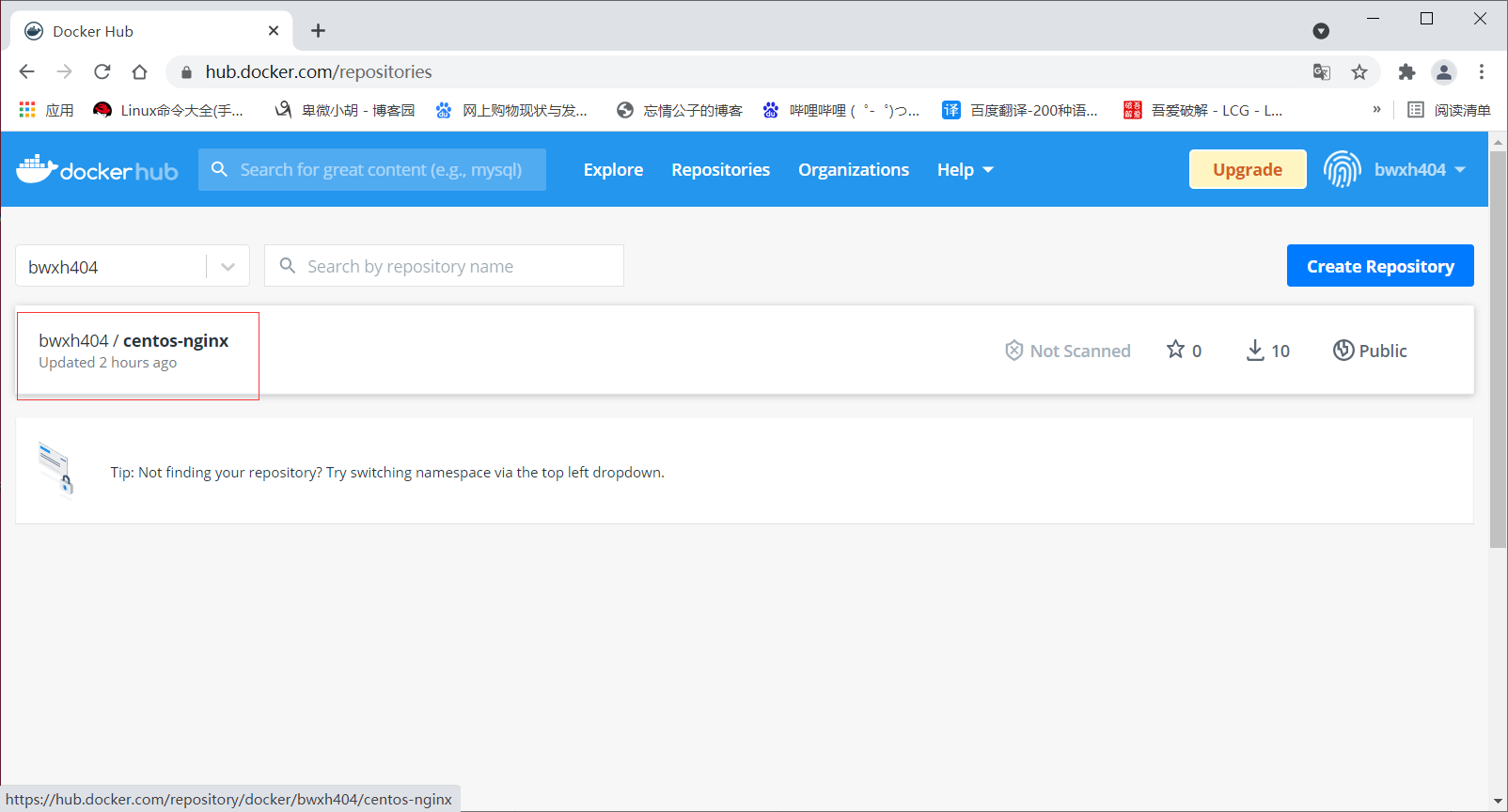Open the 忘情公子的博客 bookmark
Image resolution: width=1508 pixels, height=812 pixels.
[680, 110]
